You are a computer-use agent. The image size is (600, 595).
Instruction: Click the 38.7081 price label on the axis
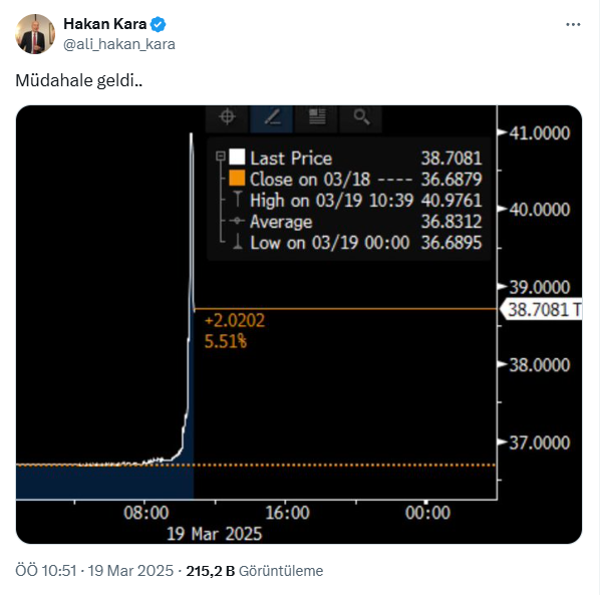point(541,310)
